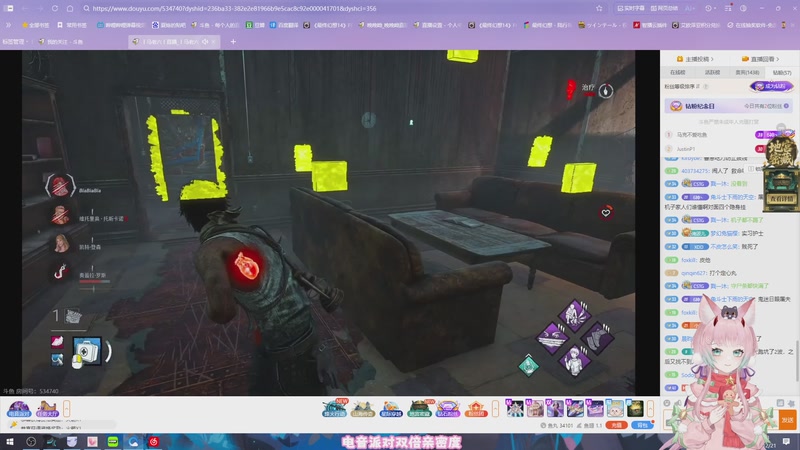
Task: Open the browser main menu icon
Action: 728,9
